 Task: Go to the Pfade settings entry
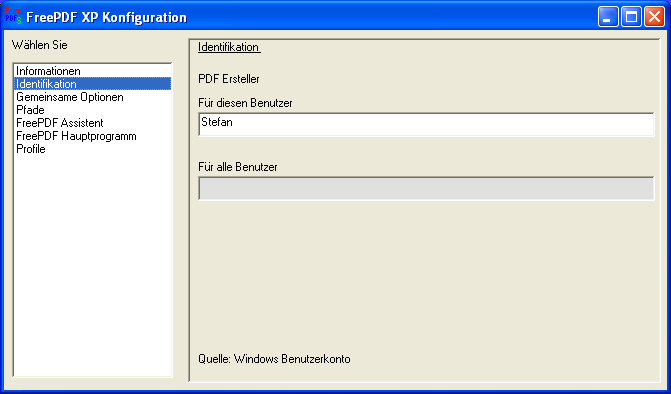tap(92, 110)
